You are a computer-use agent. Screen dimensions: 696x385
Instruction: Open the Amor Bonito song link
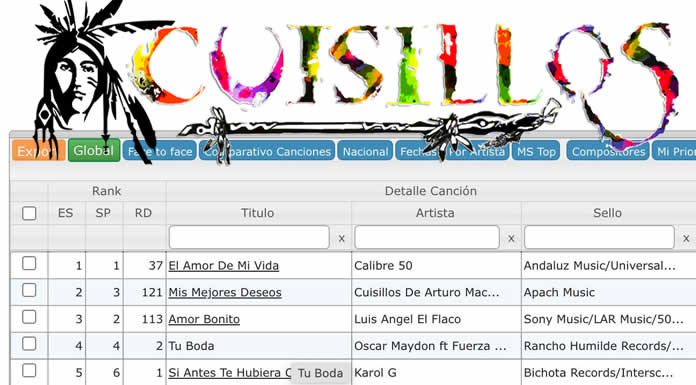(204, 319)
